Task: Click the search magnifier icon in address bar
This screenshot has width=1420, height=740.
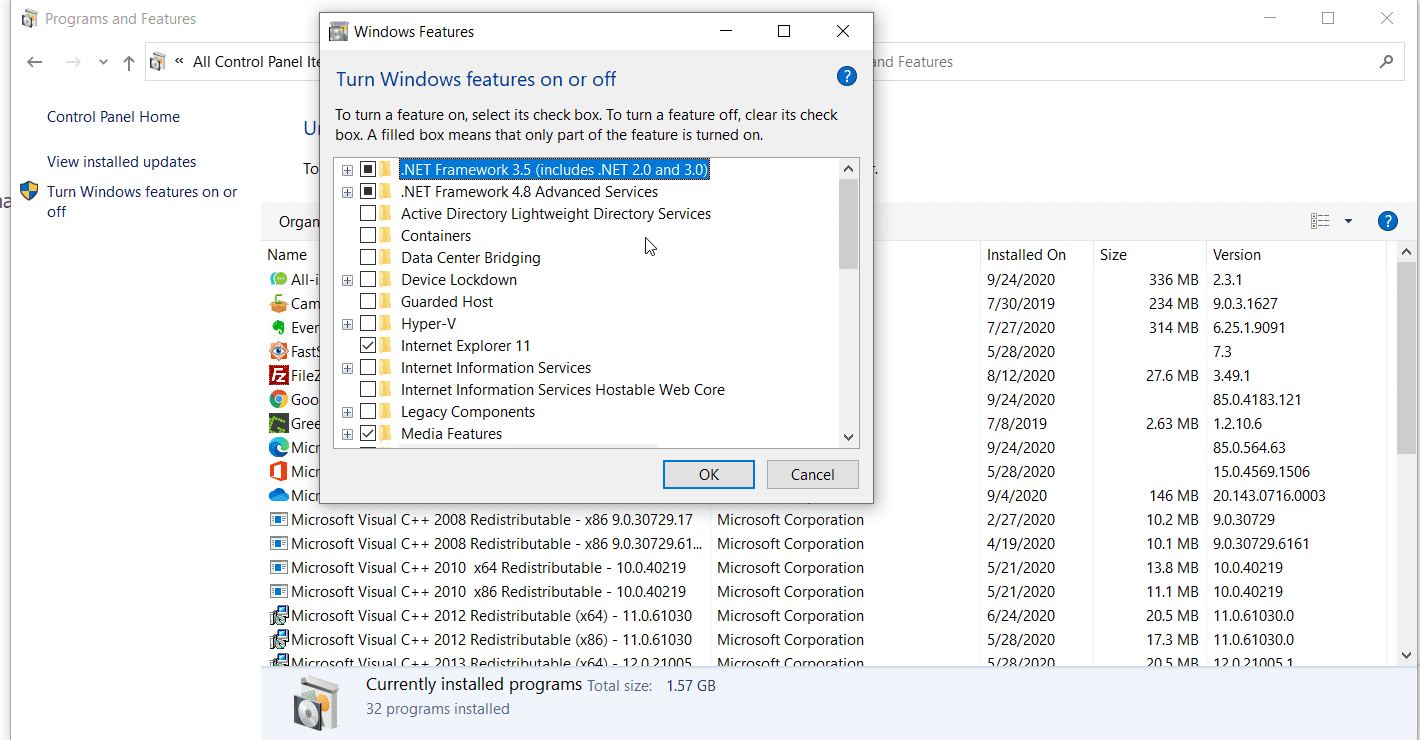Action: [1385, 62]
